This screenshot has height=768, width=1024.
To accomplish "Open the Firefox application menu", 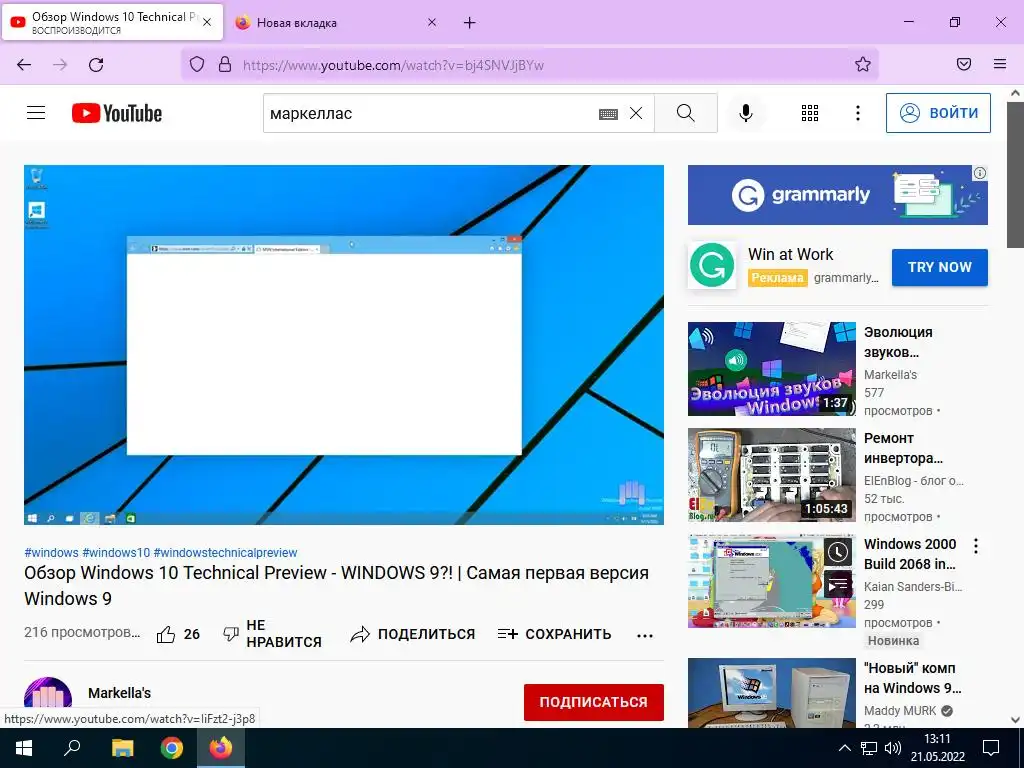I will (x=1000, y=64).
